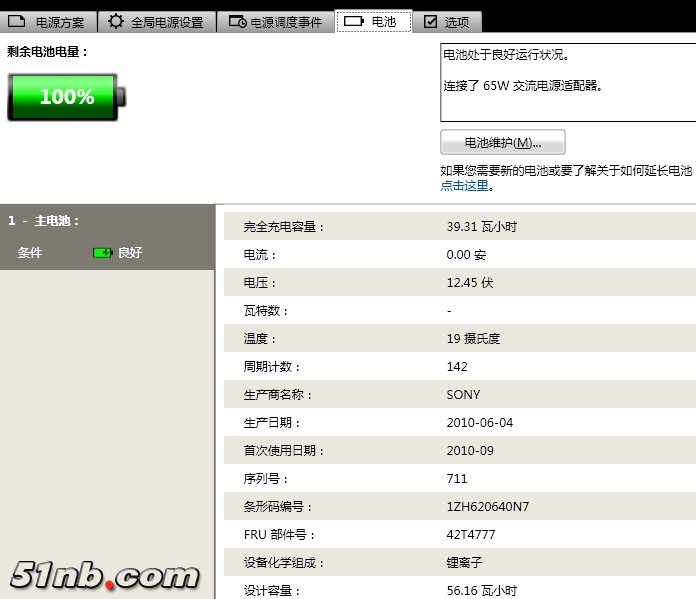Click the 条形码编号： label
Screen dimensions: 696x599
click(x=278, y=507)
